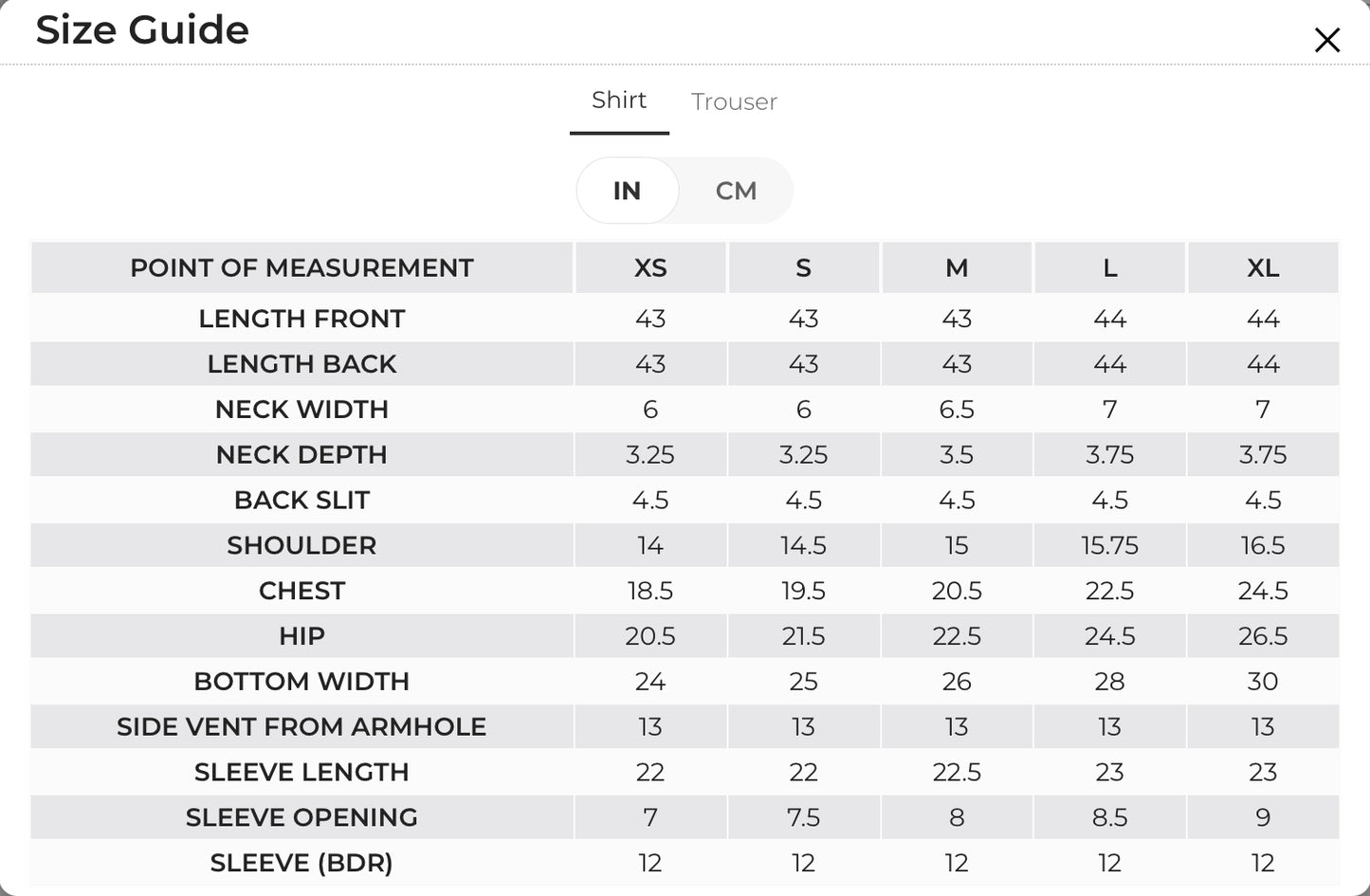This screenshot has height=896, width=1370.
Task: Click the Size Guide title
Action: click(x=142, y=29)
